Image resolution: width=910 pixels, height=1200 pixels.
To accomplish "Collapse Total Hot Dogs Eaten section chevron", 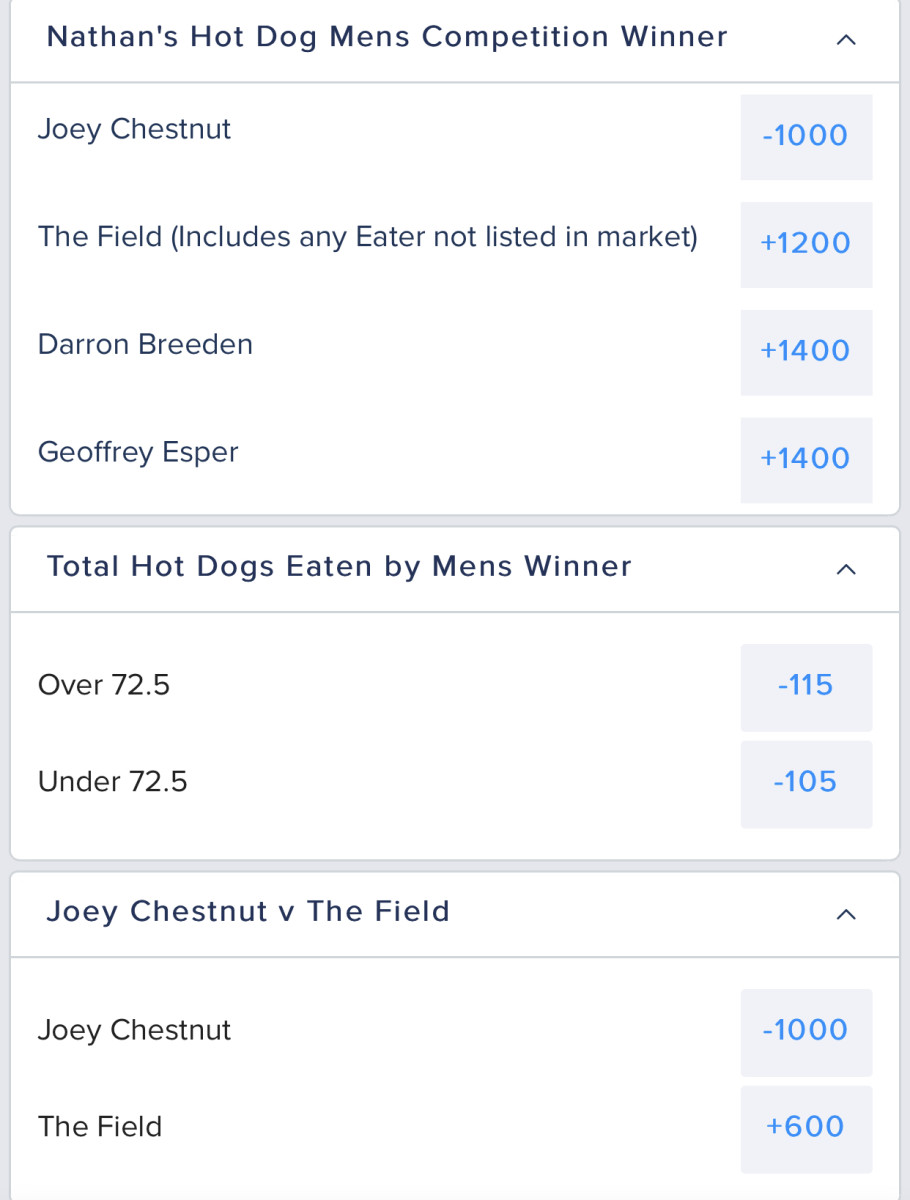I will pos(846,569).
